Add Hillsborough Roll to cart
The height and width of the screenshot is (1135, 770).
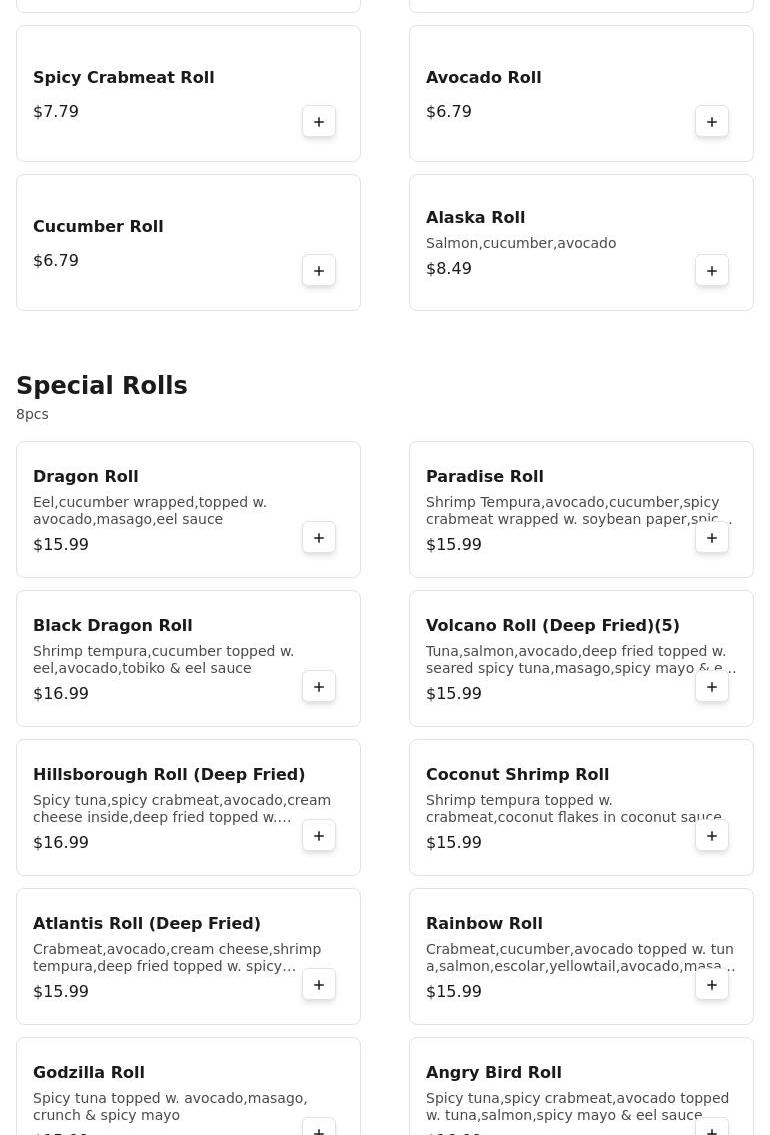(x=319, y=836)
